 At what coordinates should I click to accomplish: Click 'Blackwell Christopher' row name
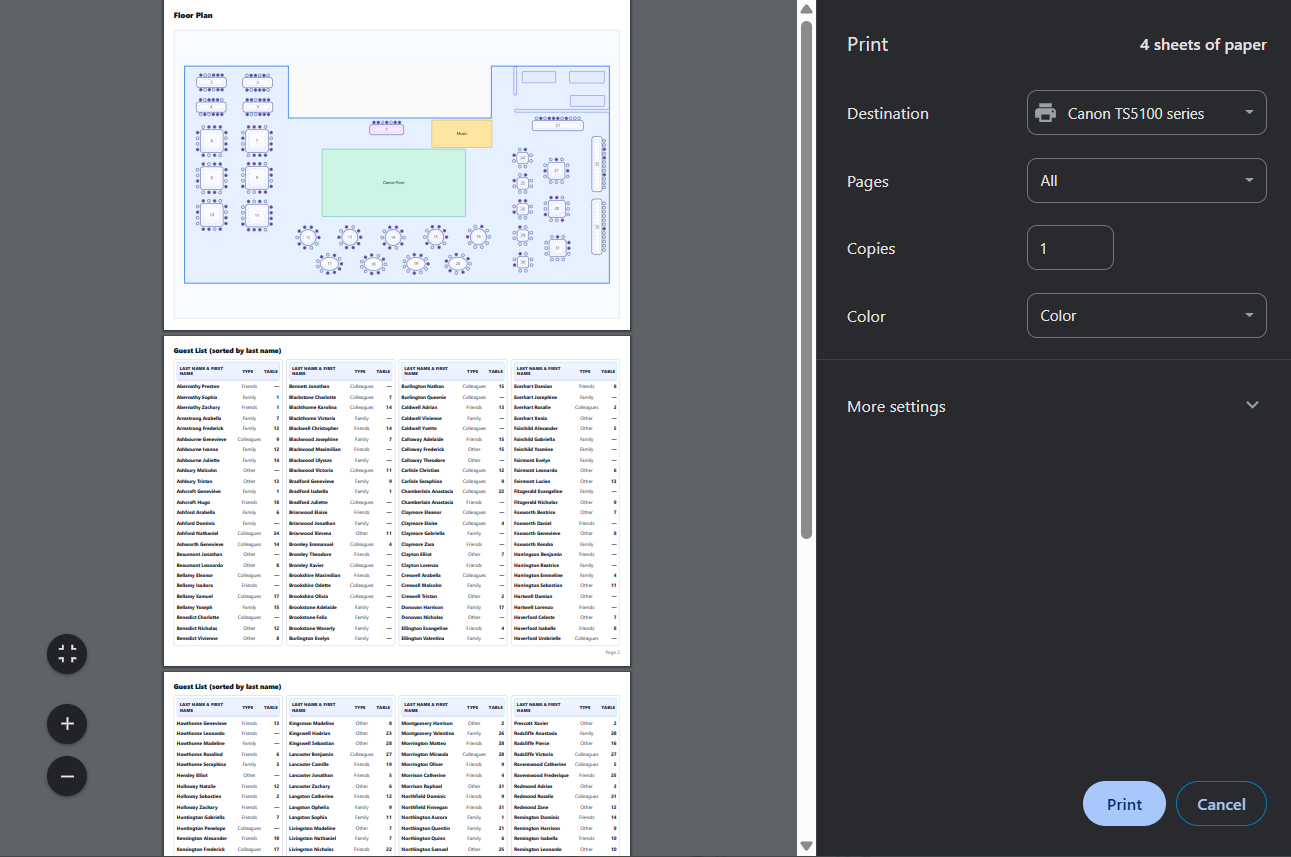point(314,428)
